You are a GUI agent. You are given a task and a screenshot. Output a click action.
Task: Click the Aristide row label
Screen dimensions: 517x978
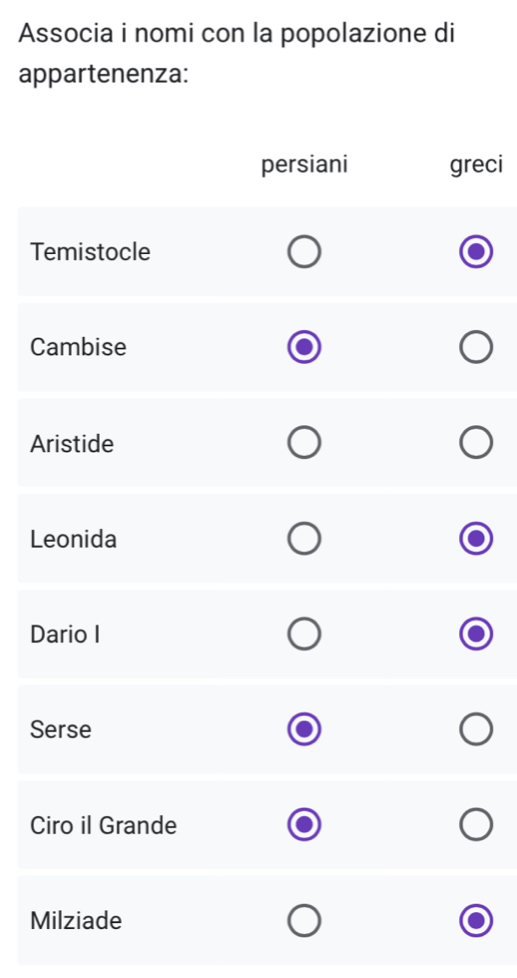click(x=72, y=444)
